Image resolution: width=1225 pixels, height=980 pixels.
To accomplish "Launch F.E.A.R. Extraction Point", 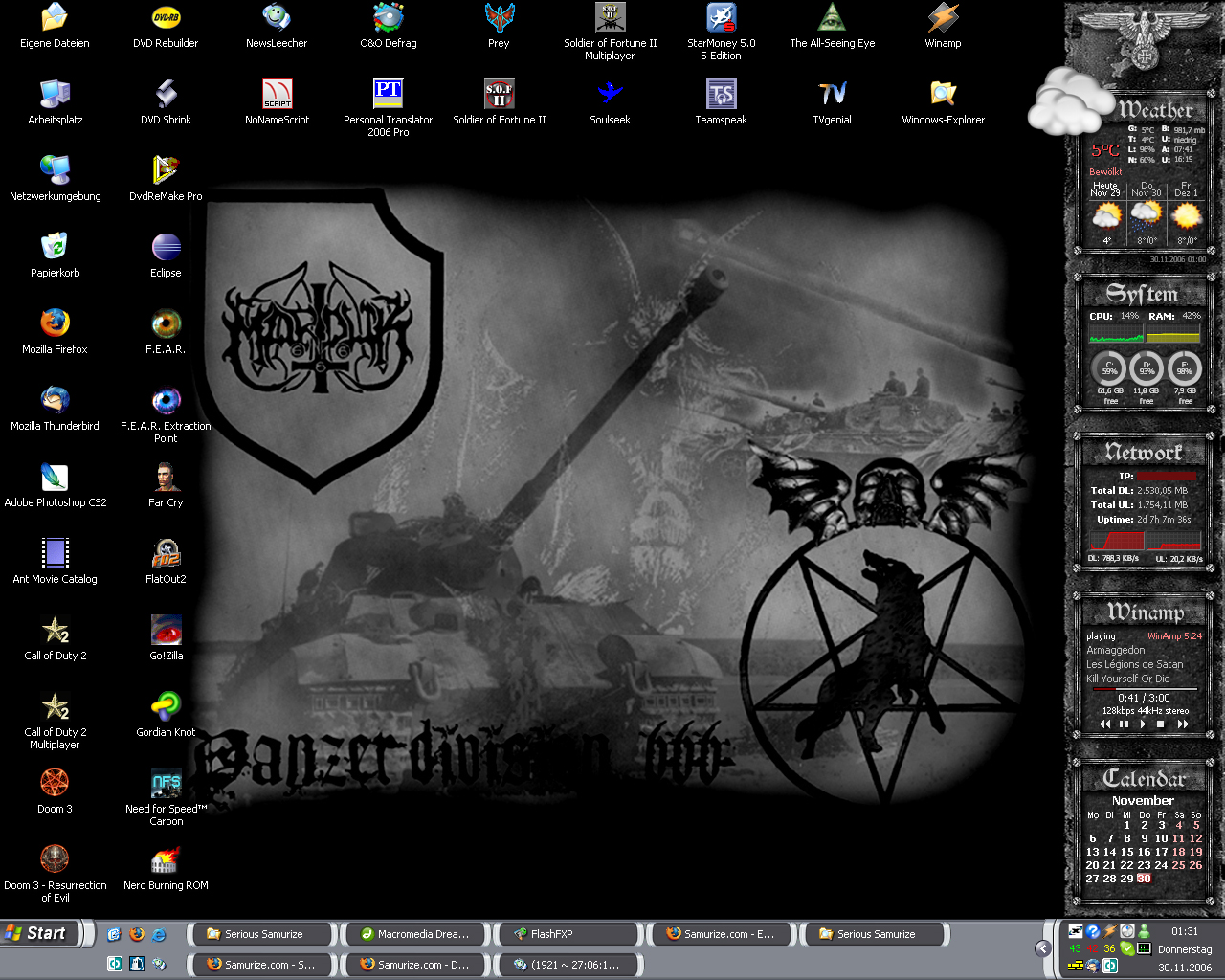I will point(166,414).
